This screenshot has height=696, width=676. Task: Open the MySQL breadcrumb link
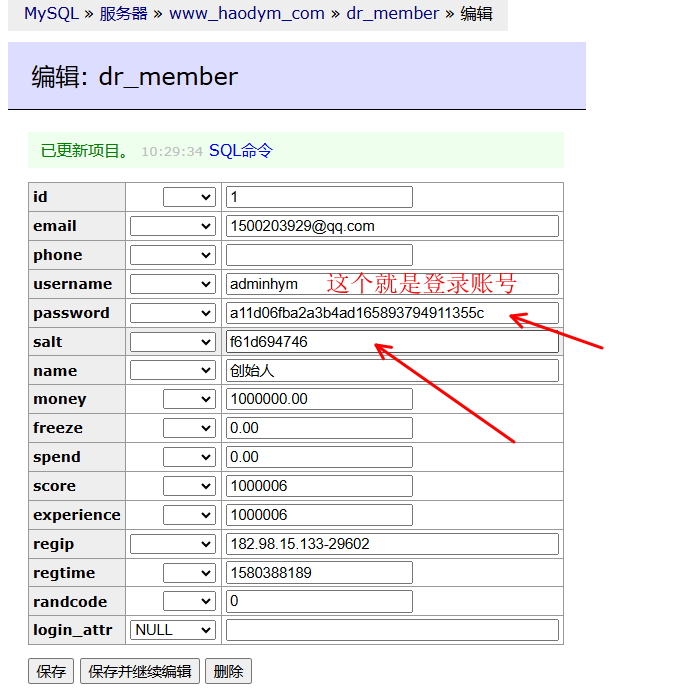coord(51,13)
